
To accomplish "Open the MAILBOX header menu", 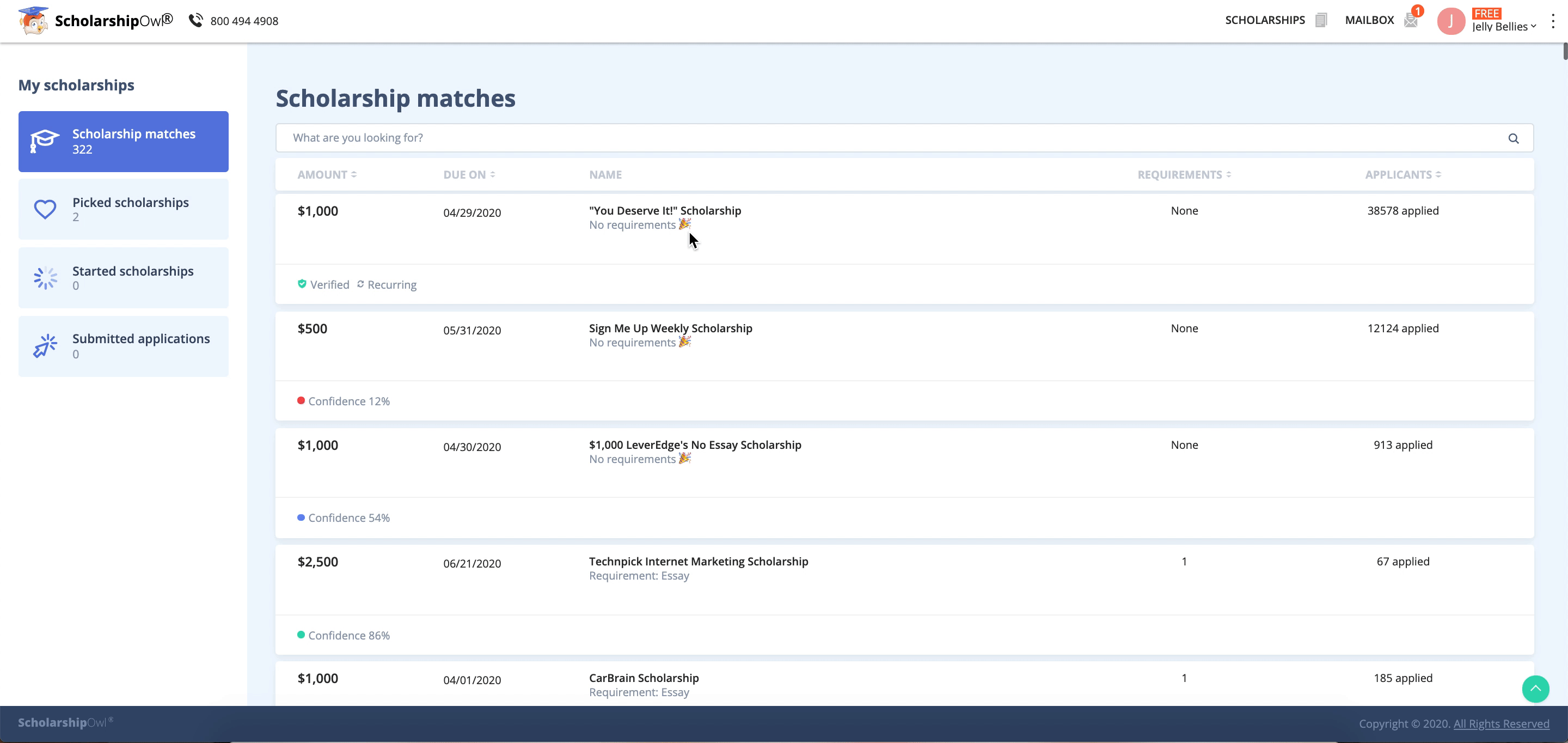I will click(1369, 20).
